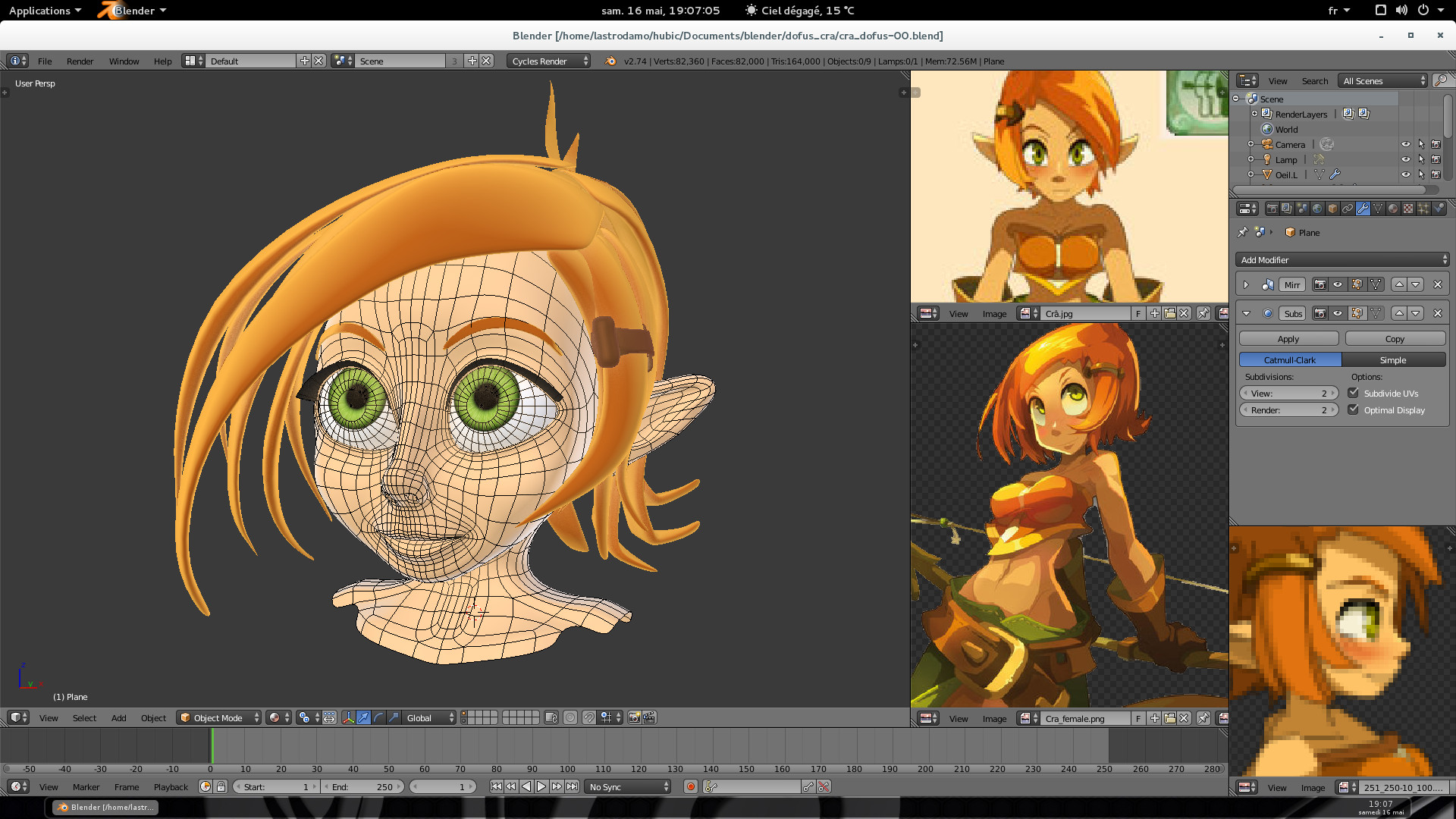Jump to the timeline's first frame

(x=496, y=786)
